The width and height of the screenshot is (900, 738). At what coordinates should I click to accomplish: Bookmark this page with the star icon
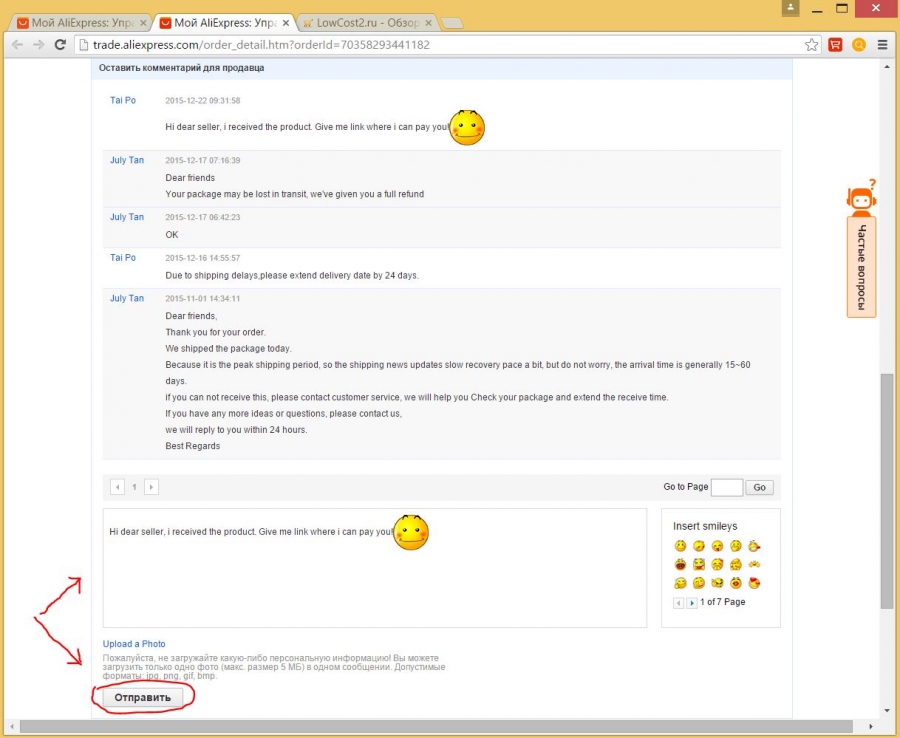812,45
